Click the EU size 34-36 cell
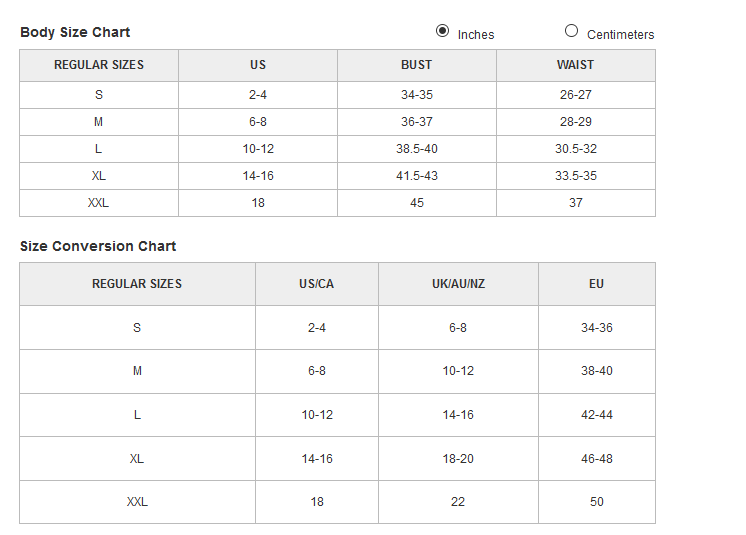The width and height of the screenshot is (746, 535). [596, 328]
